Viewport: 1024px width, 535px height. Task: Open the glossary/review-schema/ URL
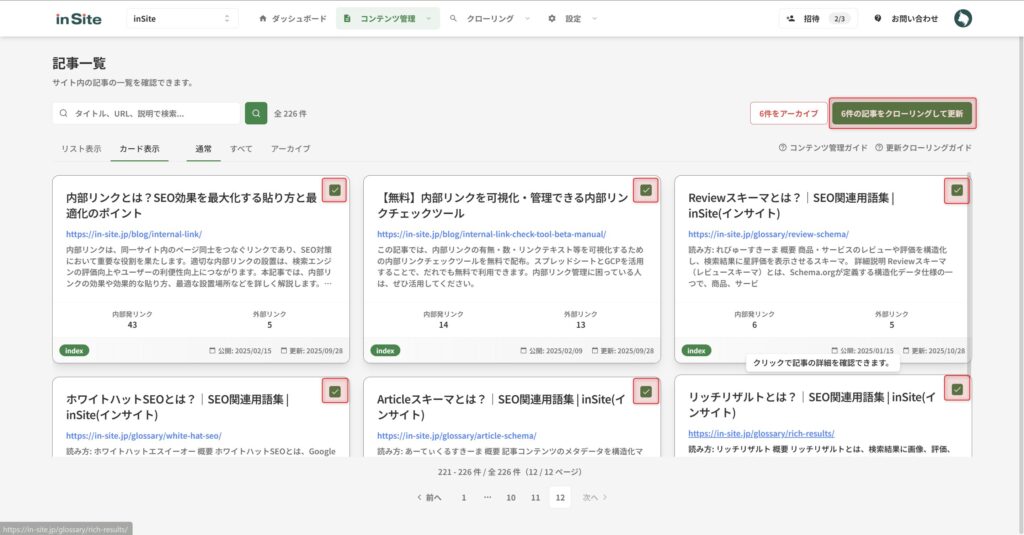point(768,234)
